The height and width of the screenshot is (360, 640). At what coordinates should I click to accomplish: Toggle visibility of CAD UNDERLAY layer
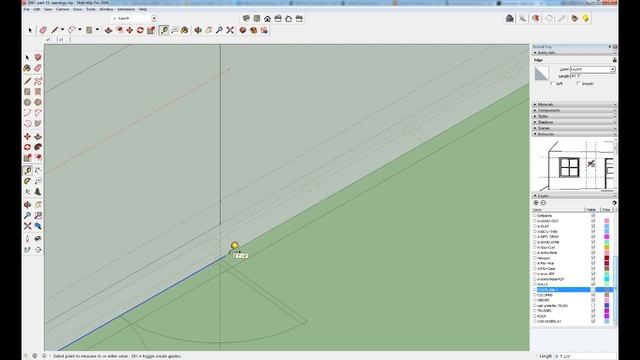pyautogui.click(x=593, y=321)
